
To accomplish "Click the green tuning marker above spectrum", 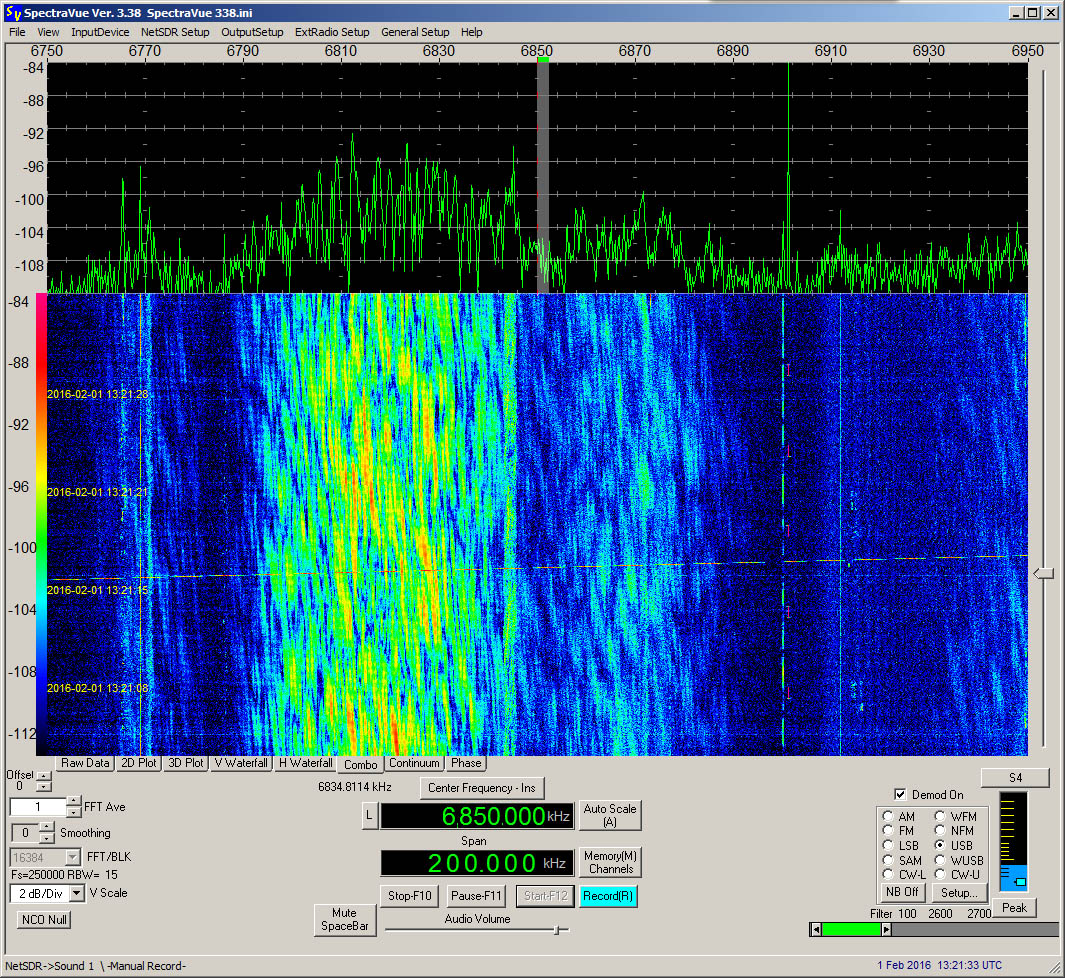I will pos(543,60).
